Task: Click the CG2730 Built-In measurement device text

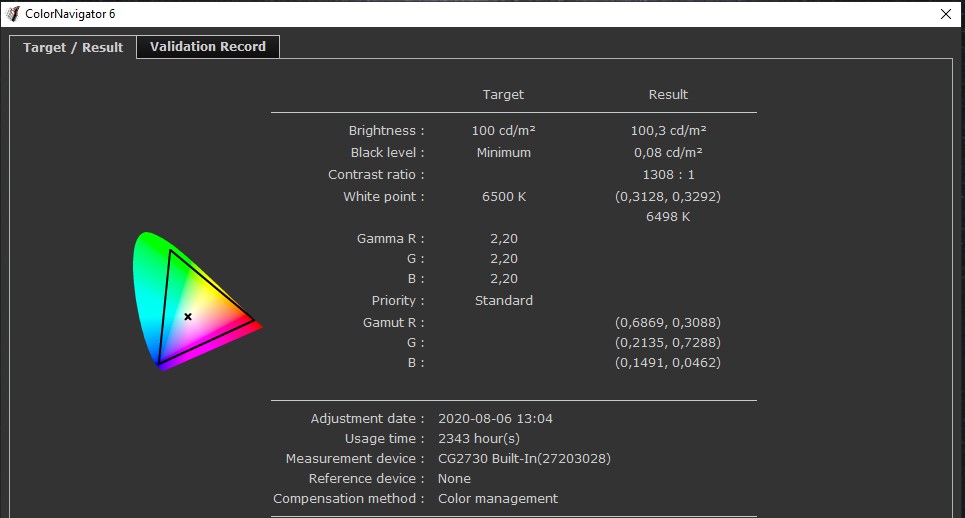Action: [x=524, y=459]
